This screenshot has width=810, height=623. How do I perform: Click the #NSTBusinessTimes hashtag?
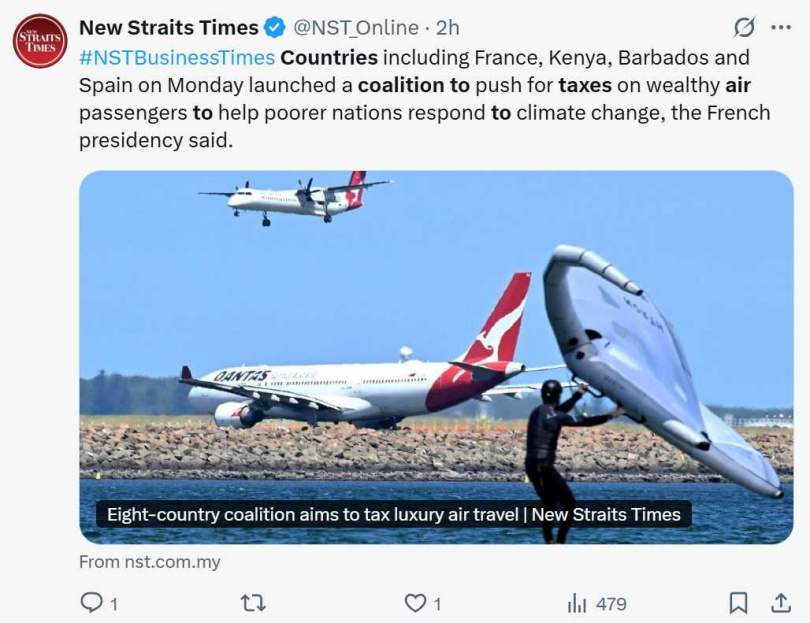[x=176, y=58]
